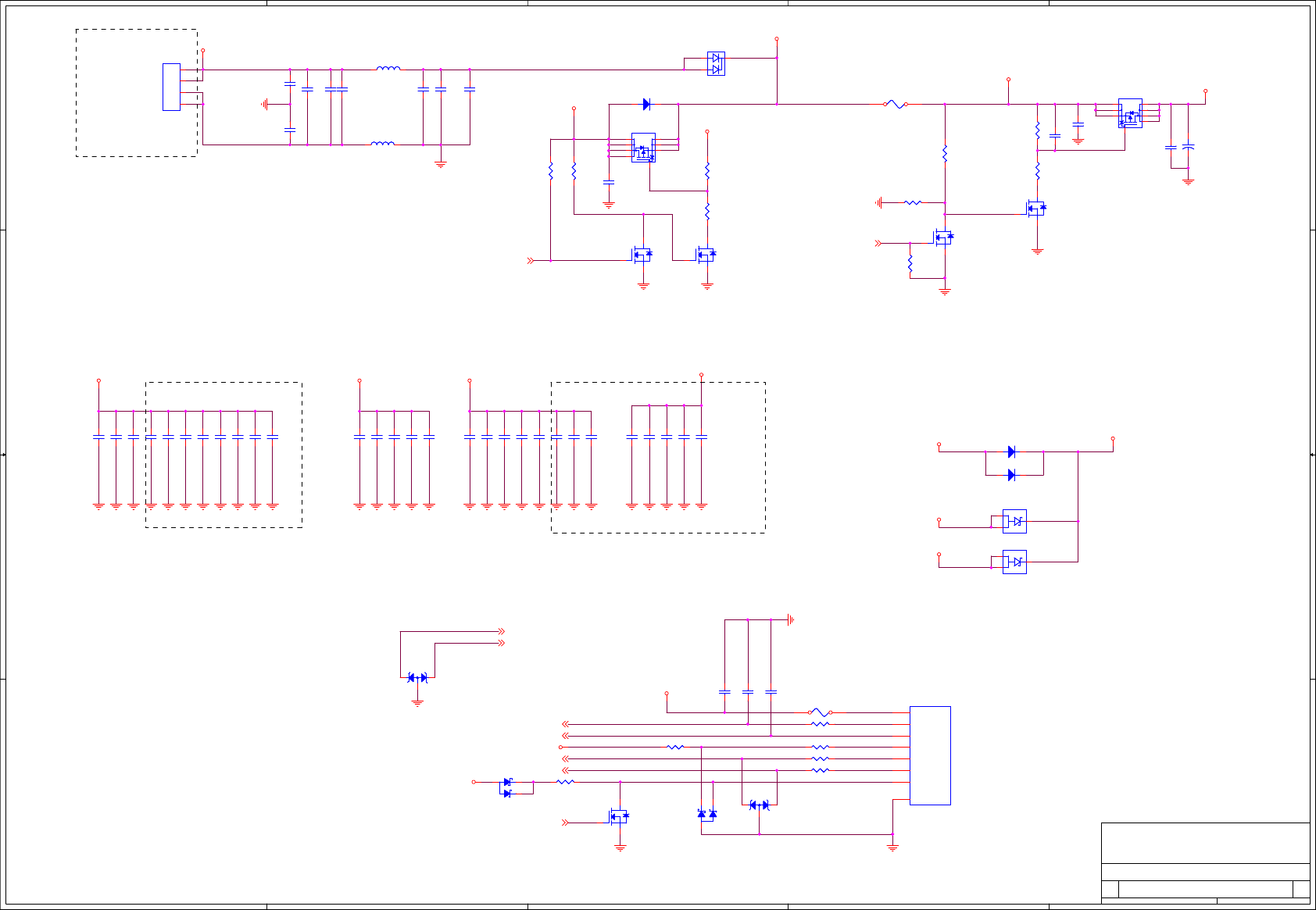The height and width of the screenshot is (910, 1316).
Task: Select the MOSFET package below the solid blue diode
Action: pyautogui.click(x=643, y=148)
